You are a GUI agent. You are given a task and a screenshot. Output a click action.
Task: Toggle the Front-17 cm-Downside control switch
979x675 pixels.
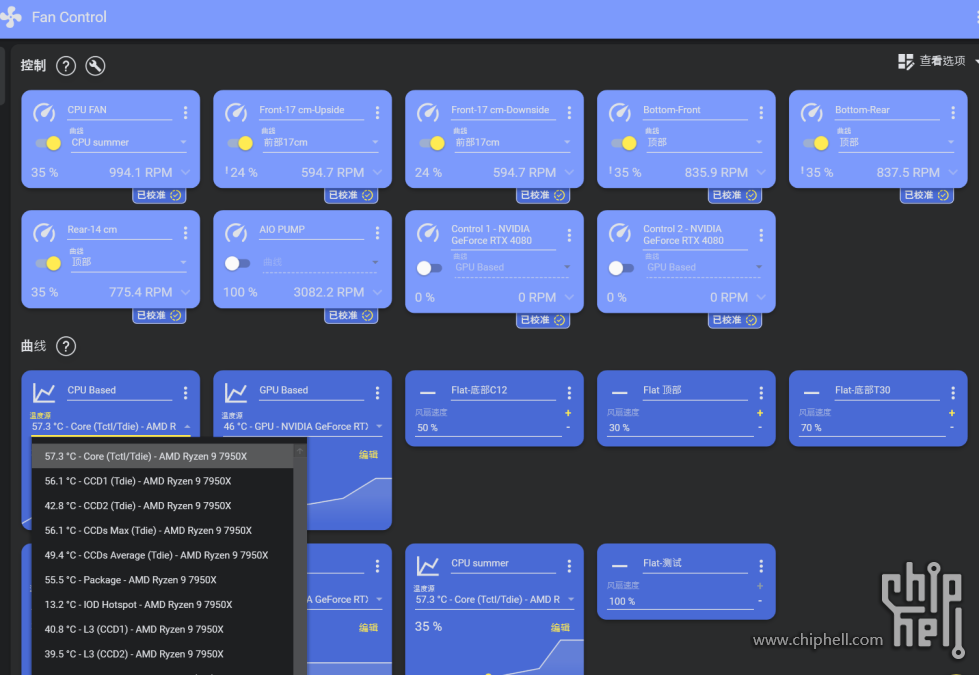(x=431, y=143)
